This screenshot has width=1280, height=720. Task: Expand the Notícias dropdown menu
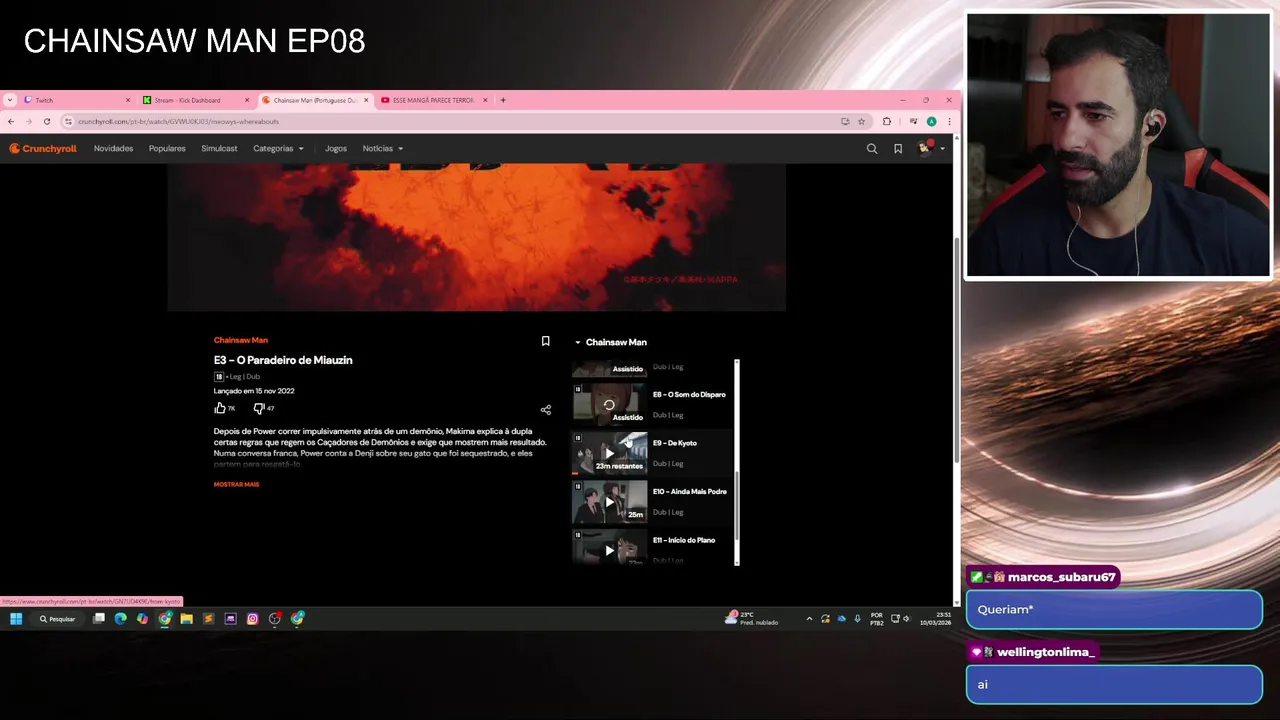[383, 148]
